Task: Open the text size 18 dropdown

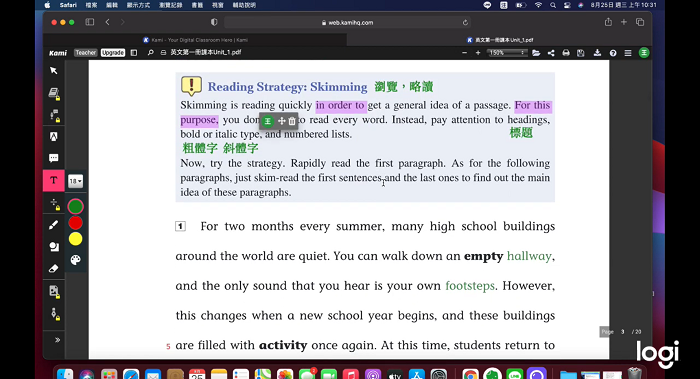Action: coord(75,181)
